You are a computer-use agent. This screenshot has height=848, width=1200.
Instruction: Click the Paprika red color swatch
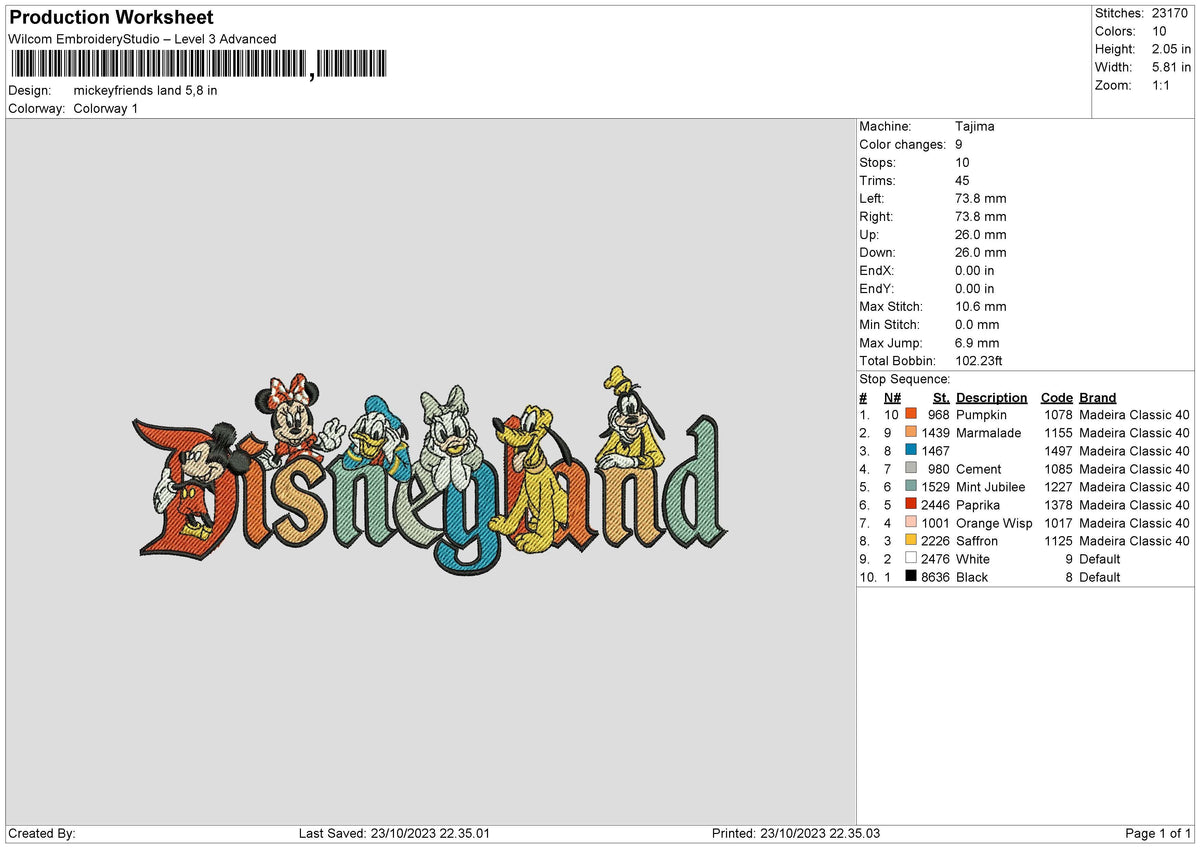click(x=911, y=504)
